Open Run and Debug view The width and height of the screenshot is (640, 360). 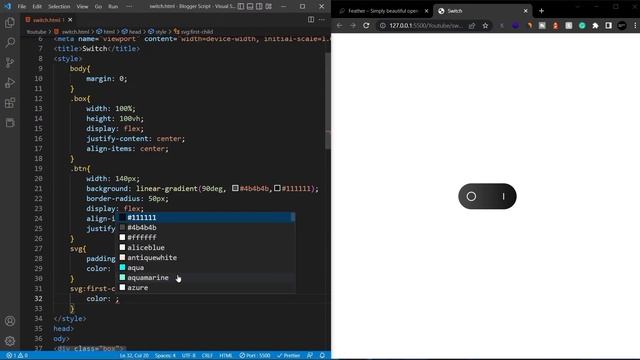point(10,82)
